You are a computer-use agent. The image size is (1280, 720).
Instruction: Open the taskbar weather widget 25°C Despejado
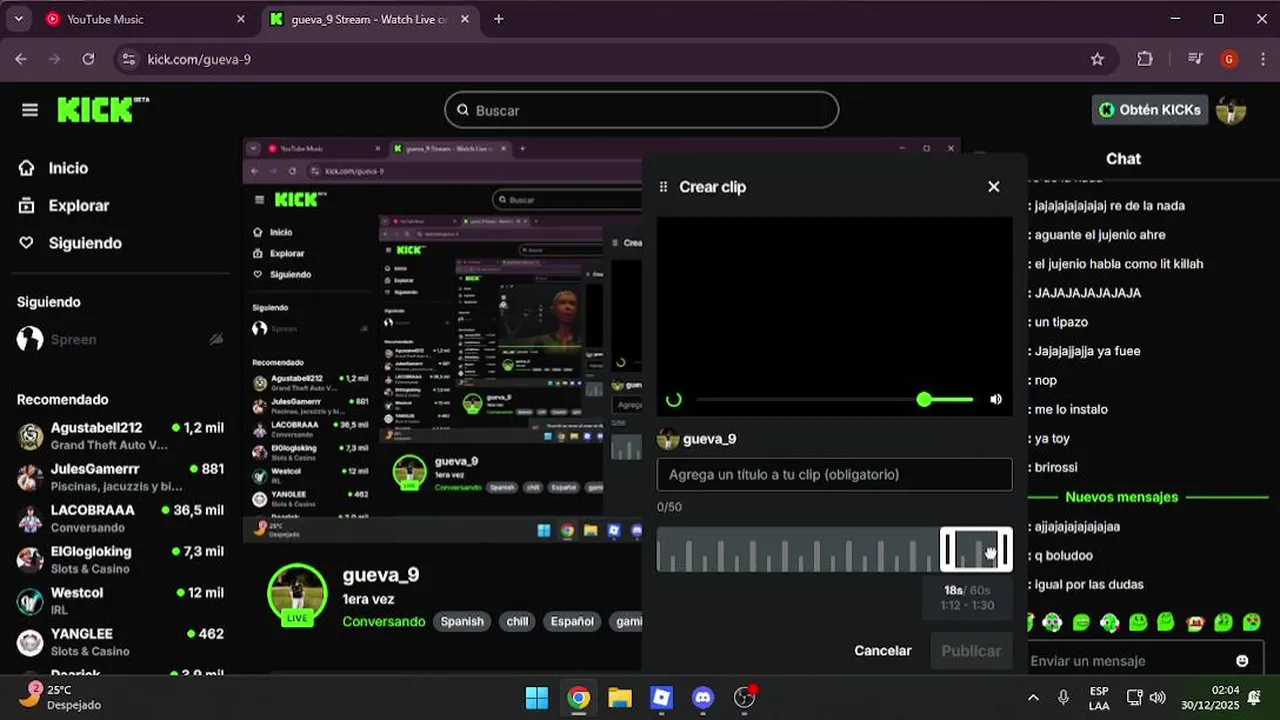tap(62, 697)
